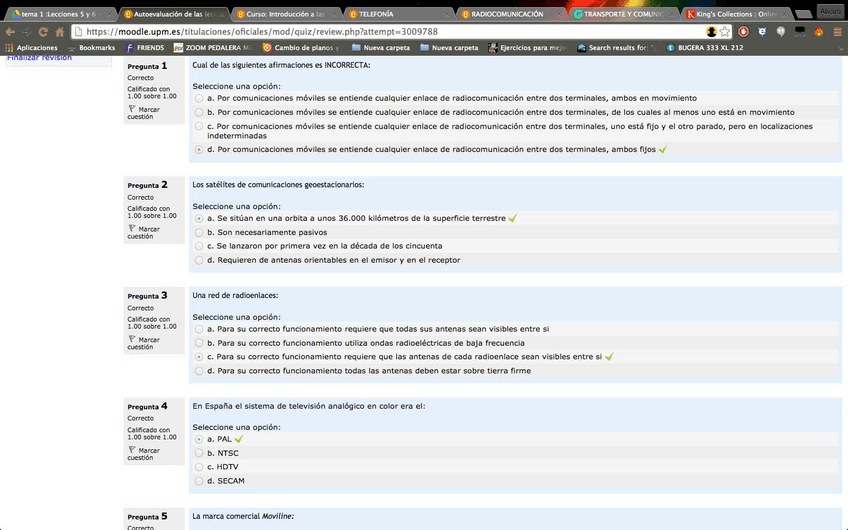848x530 pixels.
Task: Select option b 'Son necesariamente pasivos'
Action: click(199, 232)
